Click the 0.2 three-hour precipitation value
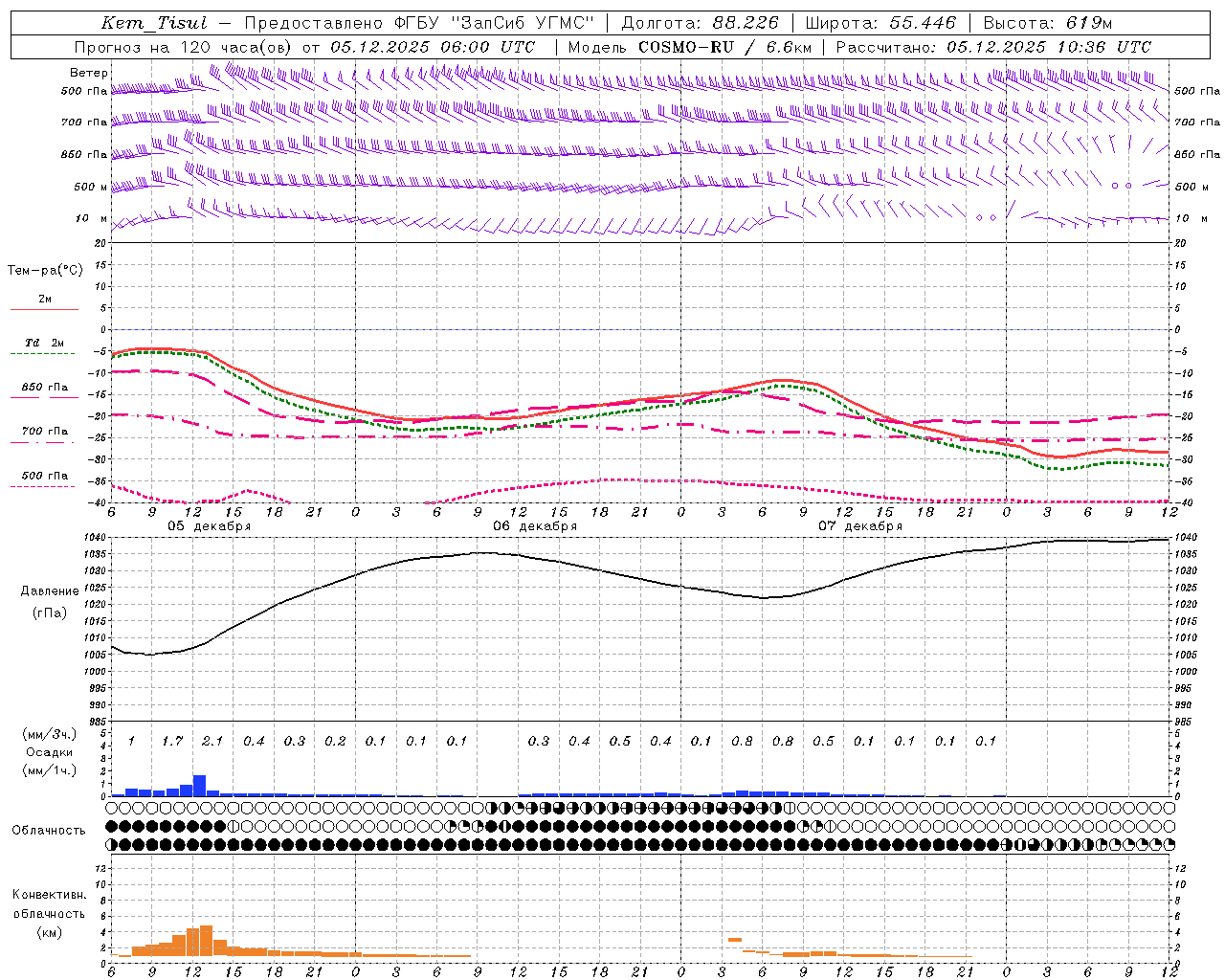Image resolution: width=1225 pixels, height=980 pixels. pyautogui.click(x=335, y=741)
